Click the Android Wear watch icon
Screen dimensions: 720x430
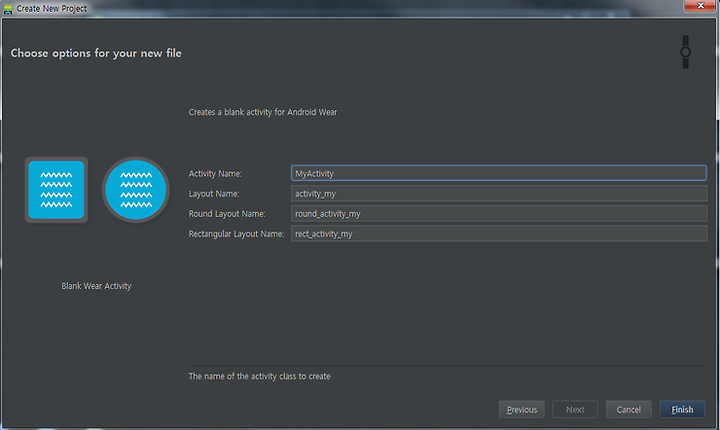pyautogui.click(x=685, y=52)
